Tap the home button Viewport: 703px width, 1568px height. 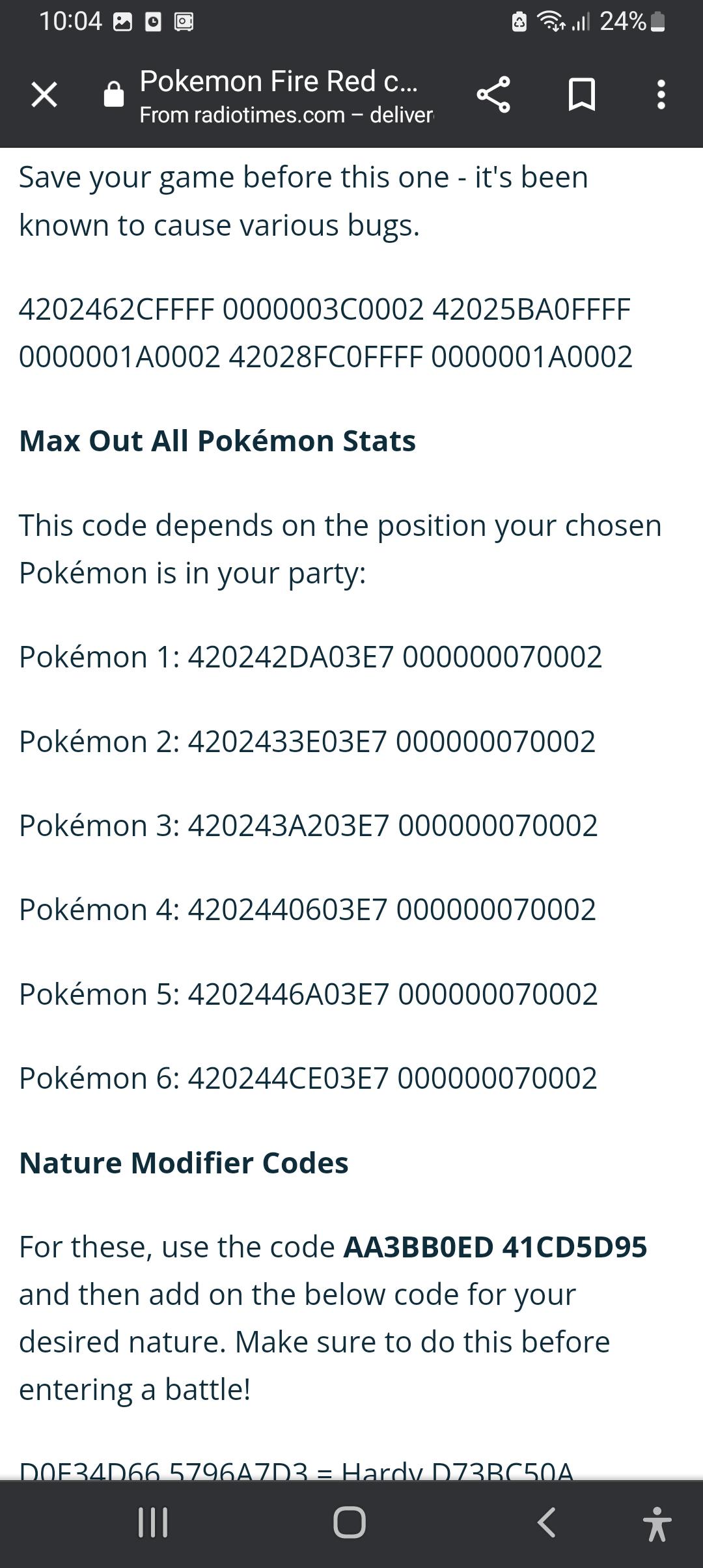coord(350,1522)
